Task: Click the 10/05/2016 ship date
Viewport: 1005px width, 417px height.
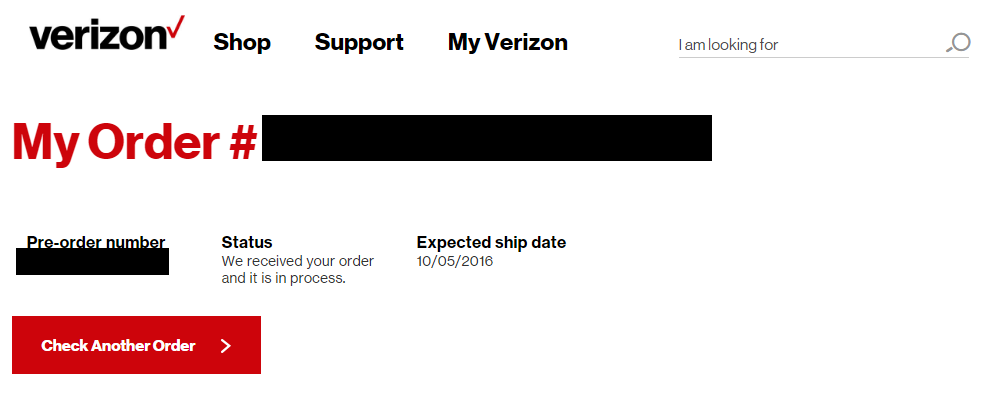Action: click(454, 261)
